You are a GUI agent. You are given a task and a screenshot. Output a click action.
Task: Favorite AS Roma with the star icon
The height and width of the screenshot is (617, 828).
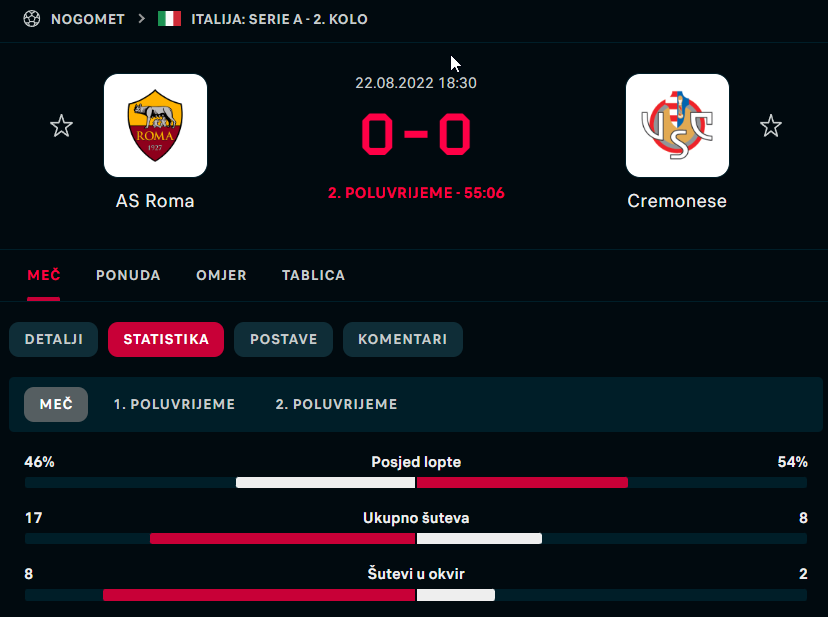[x=61, y=126]
